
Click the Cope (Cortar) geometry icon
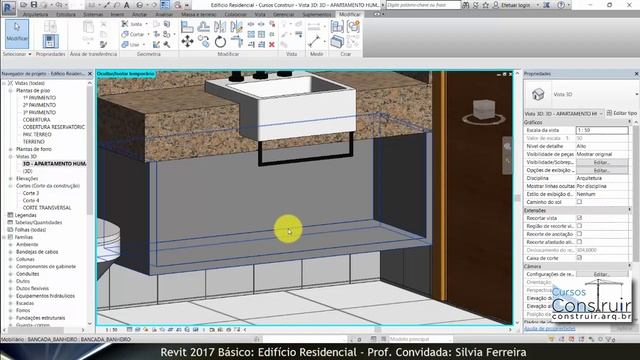click(x=125, y=34)
